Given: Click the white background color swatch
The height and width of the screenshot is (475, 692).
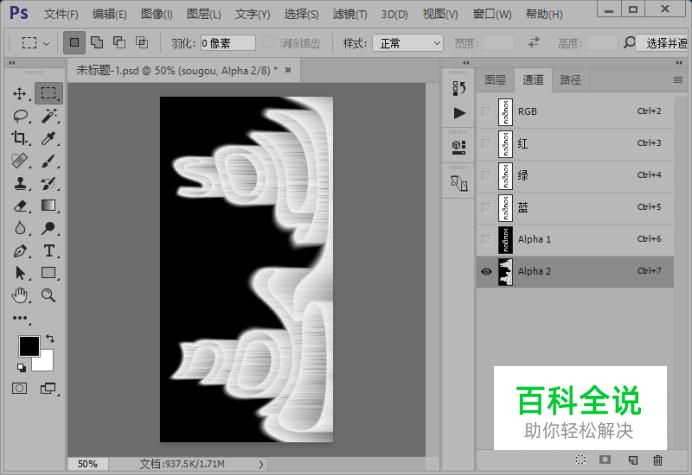Looking at the screenshot, I should (x=45, y=362).
